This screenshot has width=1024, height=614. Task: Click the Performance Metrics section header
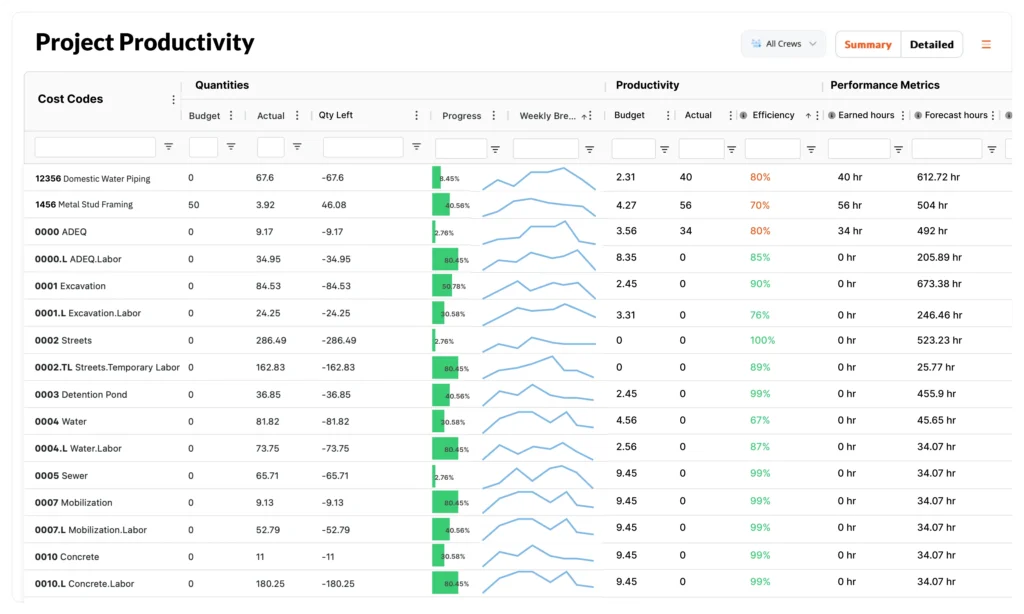[x=885, y=85]
